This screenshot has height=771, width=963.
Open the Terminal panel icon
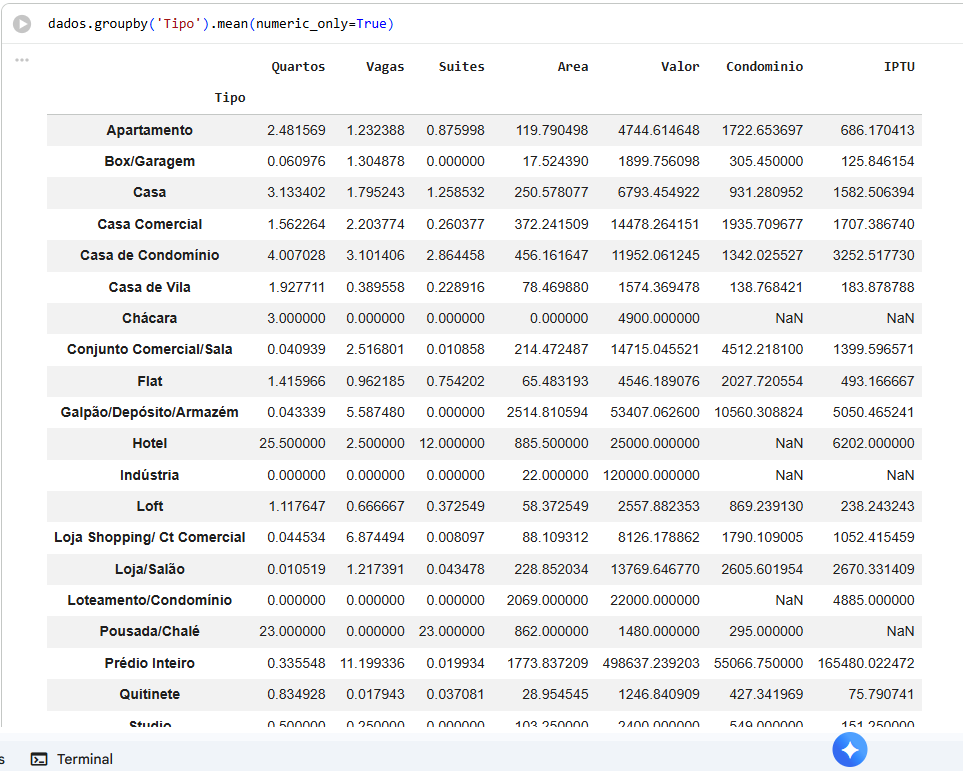[x=39, y=759]
